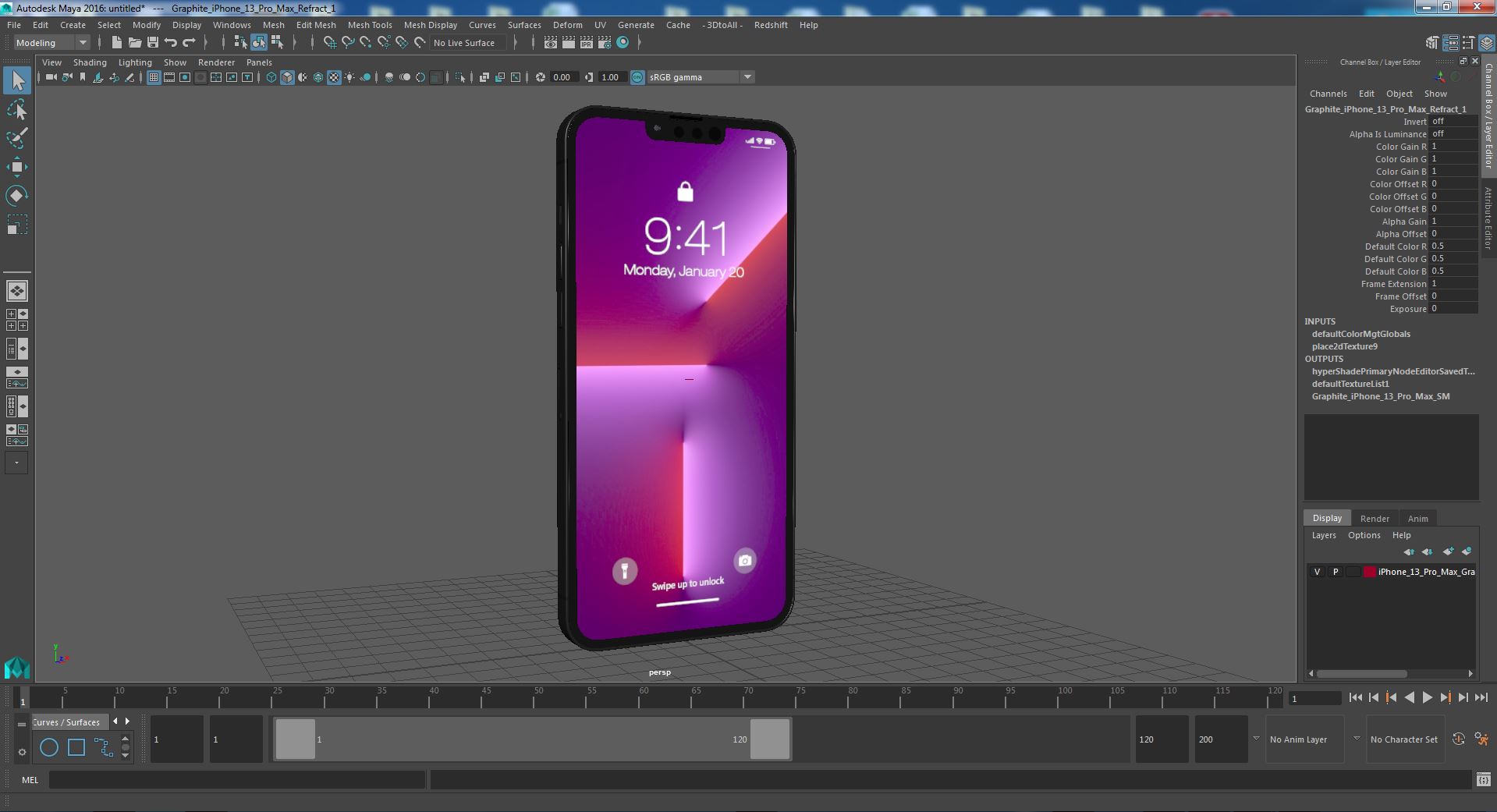This screenshot has height=812, width=1497.
Task: Open the render view window
Action: click(551, 43)
